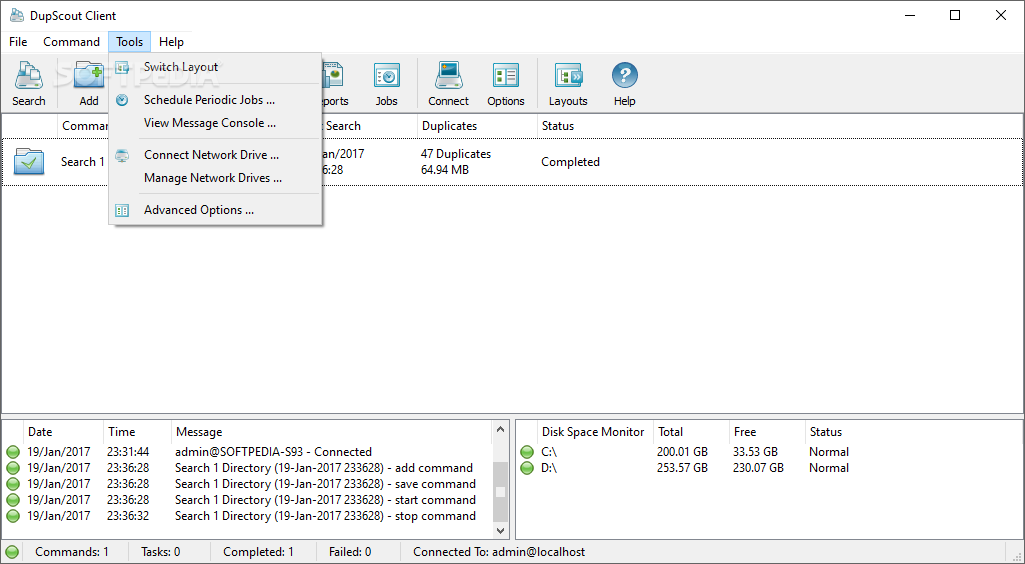Click the Connect toolbar icon
Screen dimensions: 1025x564
pos(448,77)
